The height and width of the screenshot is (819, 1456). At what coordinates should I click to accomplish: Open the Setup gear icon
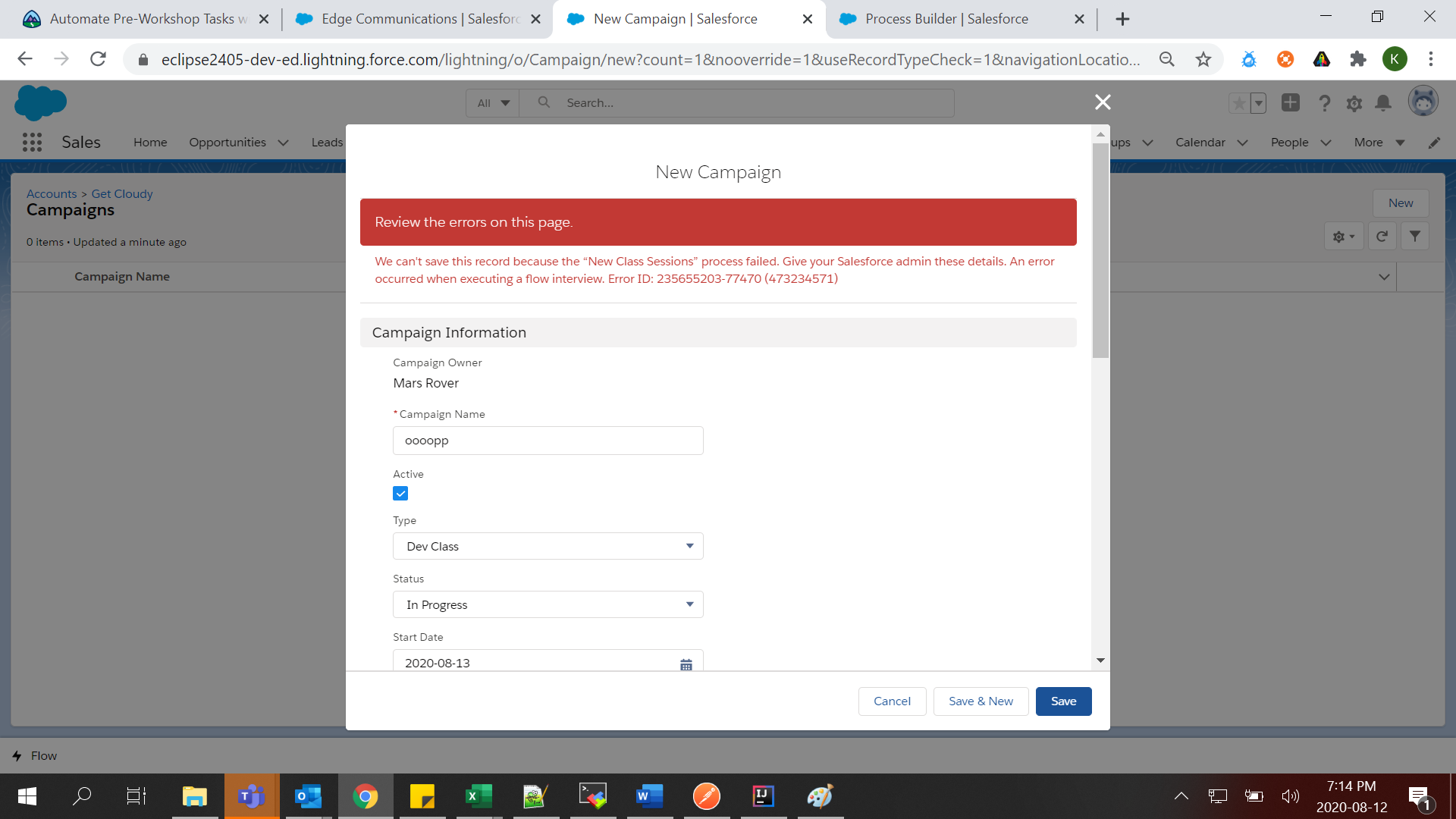tap(1354, 103)
